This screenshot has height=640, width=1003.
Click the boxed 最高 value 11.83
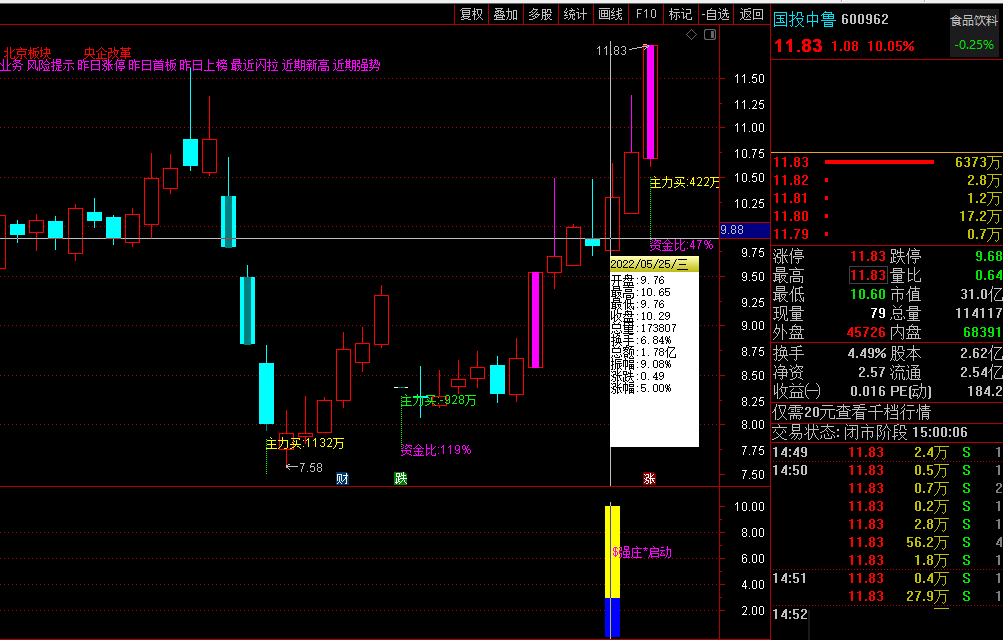[868, 276]
